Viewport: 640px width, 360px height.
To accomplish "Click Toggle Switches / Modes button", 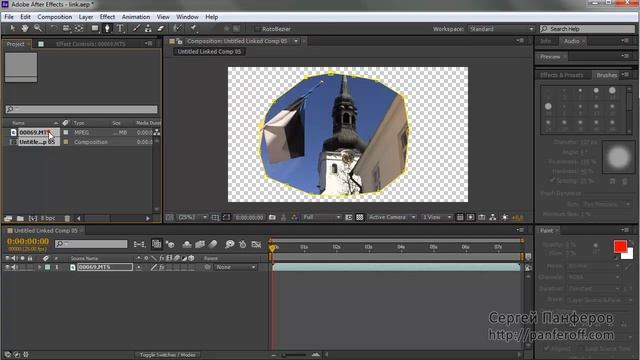I will tap(168, 355).
